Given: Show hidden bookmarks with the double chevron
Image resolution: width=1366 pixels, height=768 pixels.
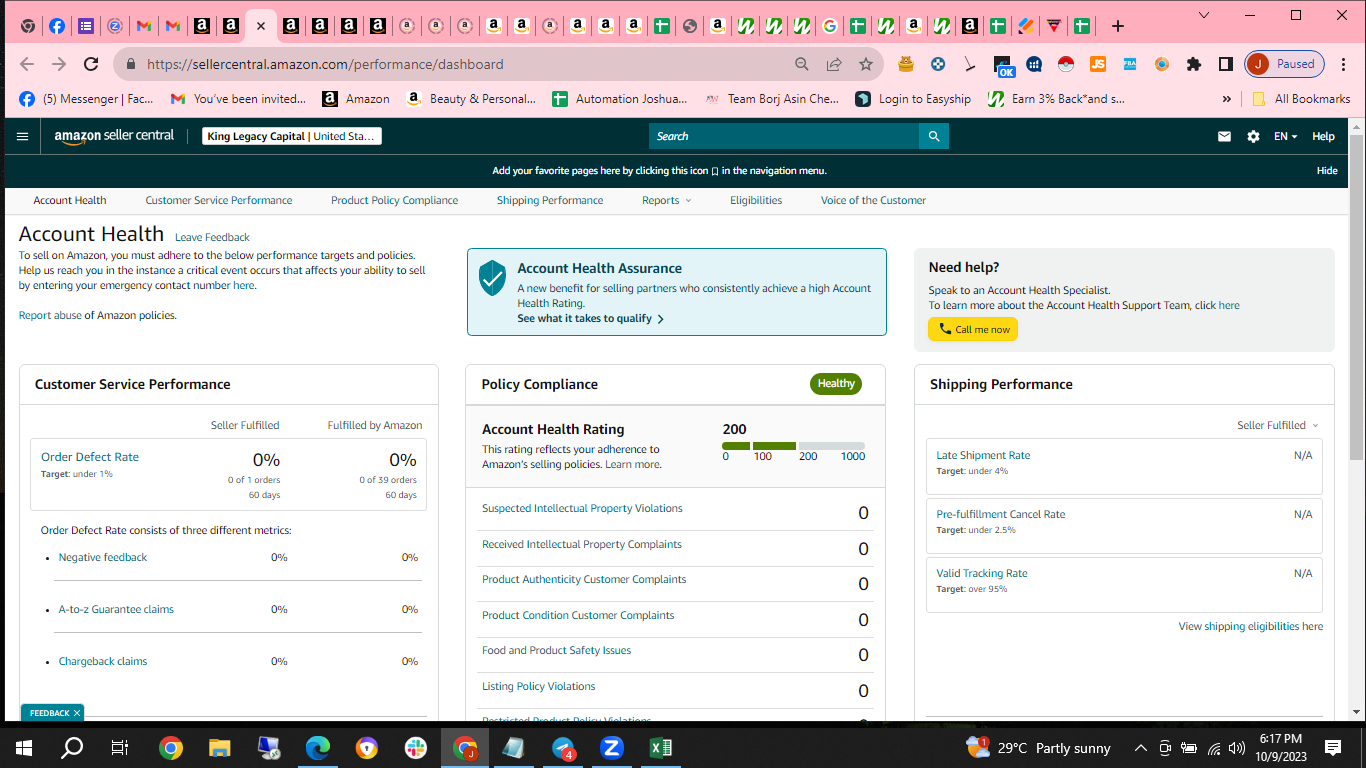Looking at the screenshot, I should (1227, 99).
